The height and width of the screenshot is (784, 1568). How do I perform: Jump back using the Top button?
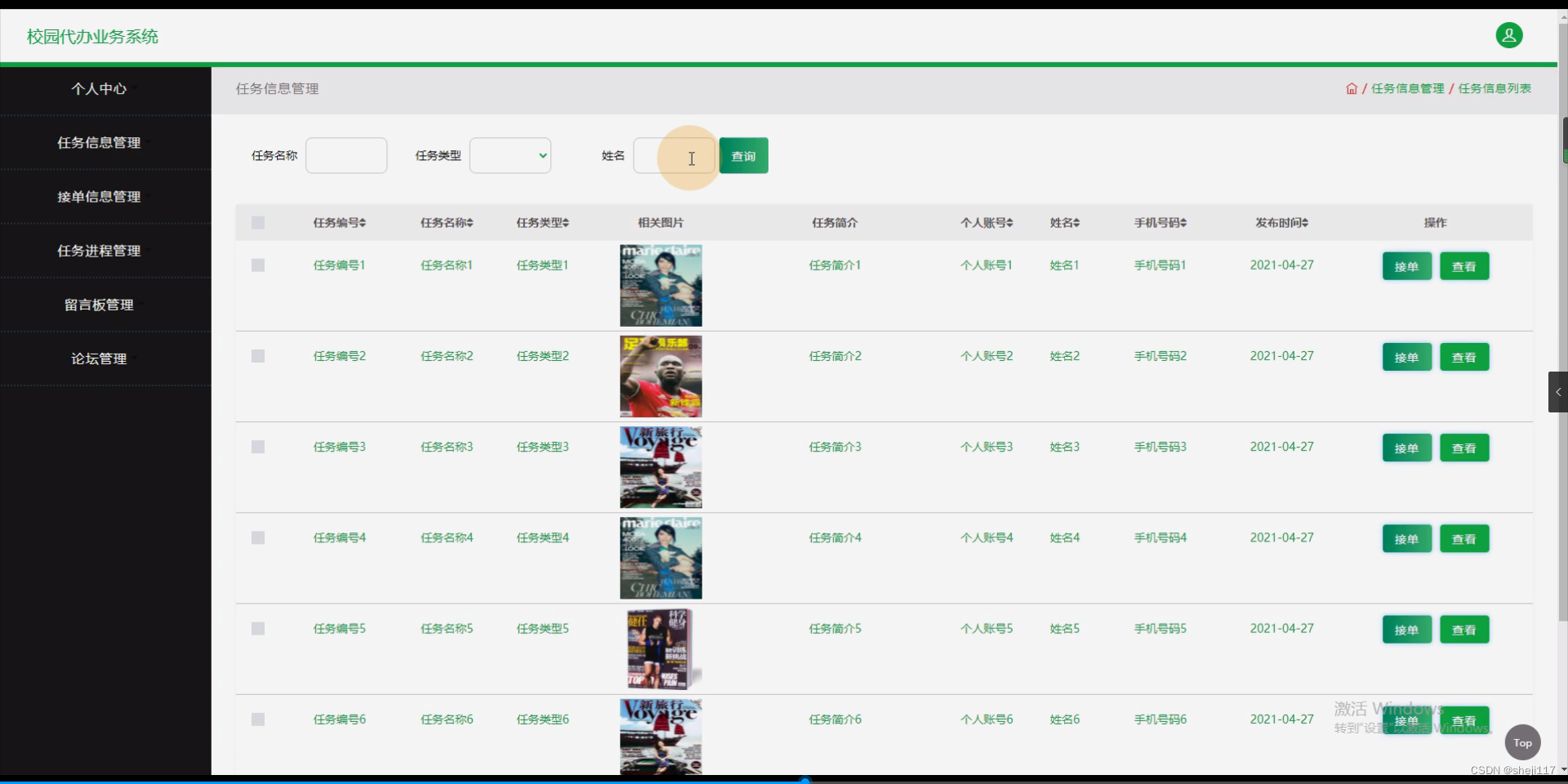tap(1522, 742)
